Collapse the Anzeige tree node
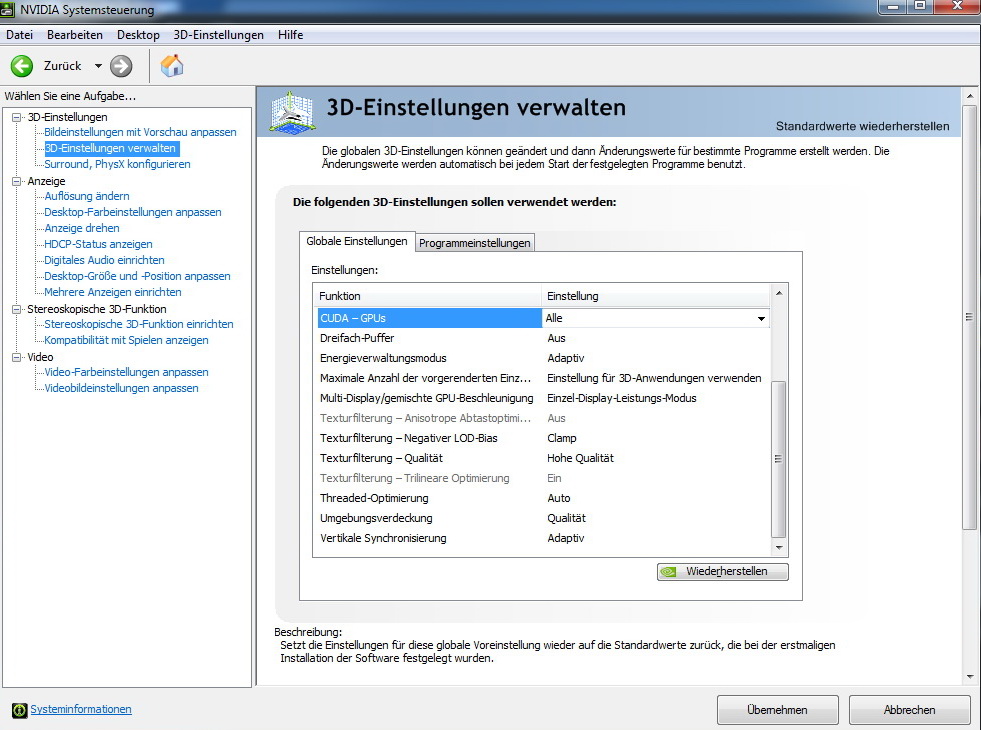This screenshot has height=730, width=981. click(17, 181)
